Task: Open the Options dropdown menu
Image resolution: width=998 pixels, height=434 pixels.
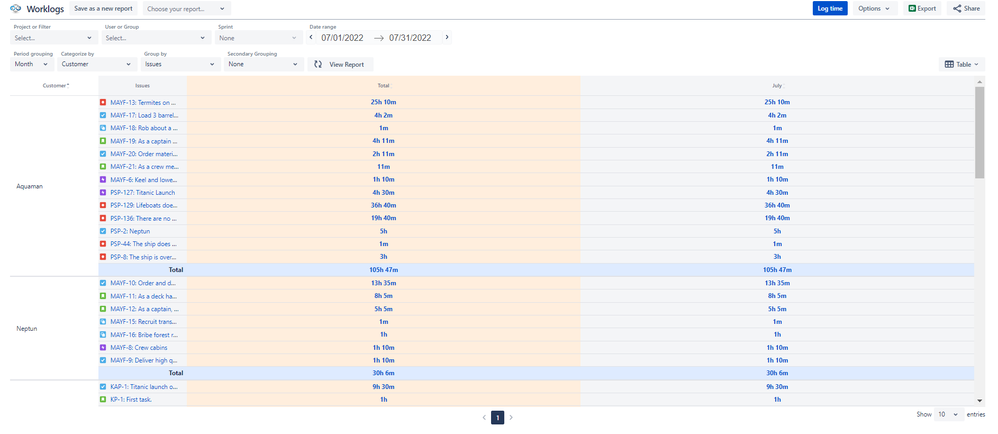Action: tap(873, 9)
